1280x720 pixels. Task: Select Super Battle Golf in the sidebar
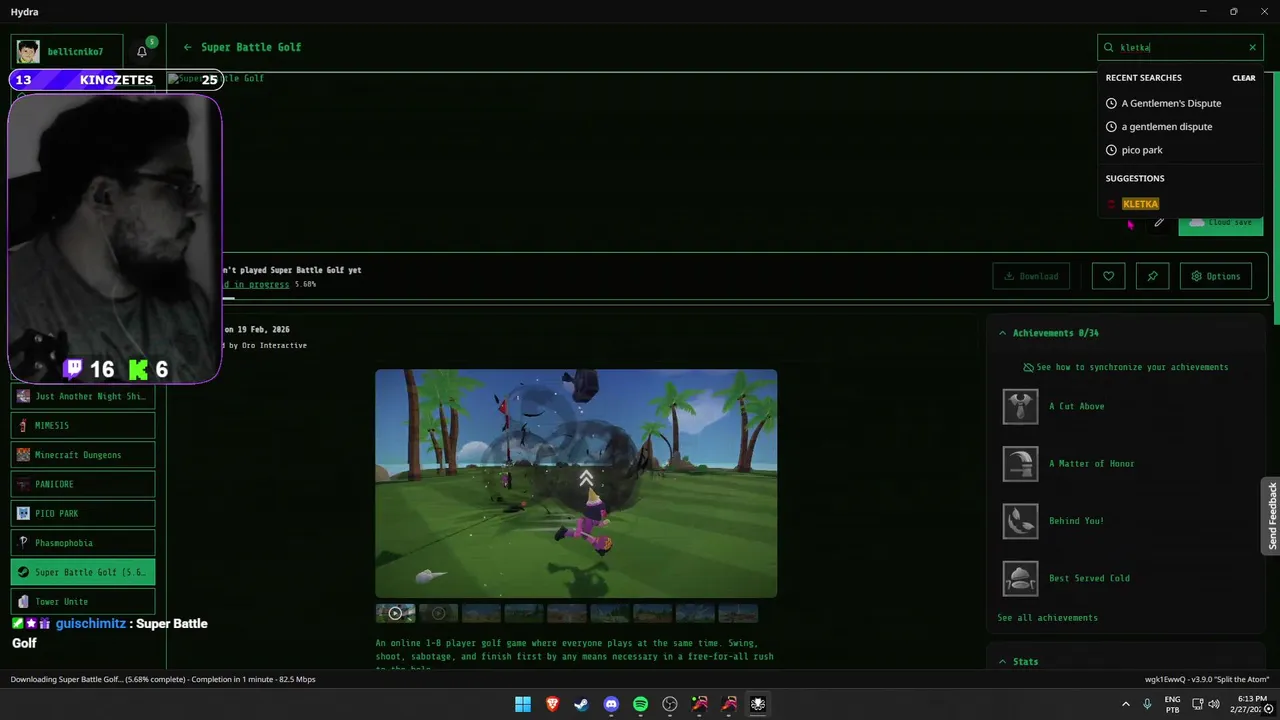[x=83, y=572]
